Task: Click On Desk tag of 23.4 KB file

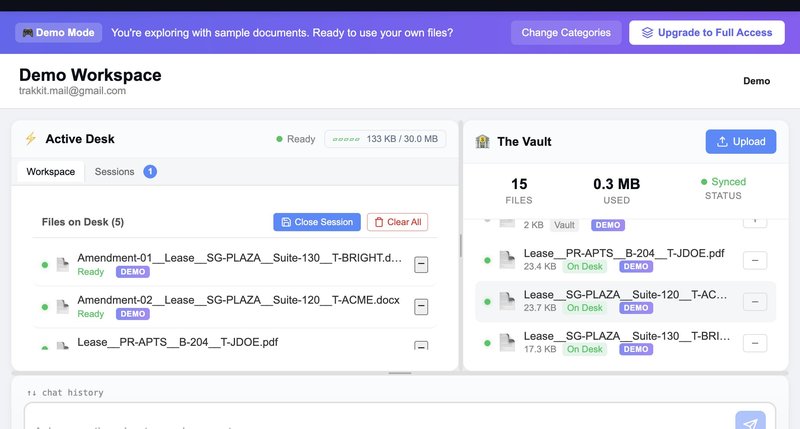Action: [585, 266]
